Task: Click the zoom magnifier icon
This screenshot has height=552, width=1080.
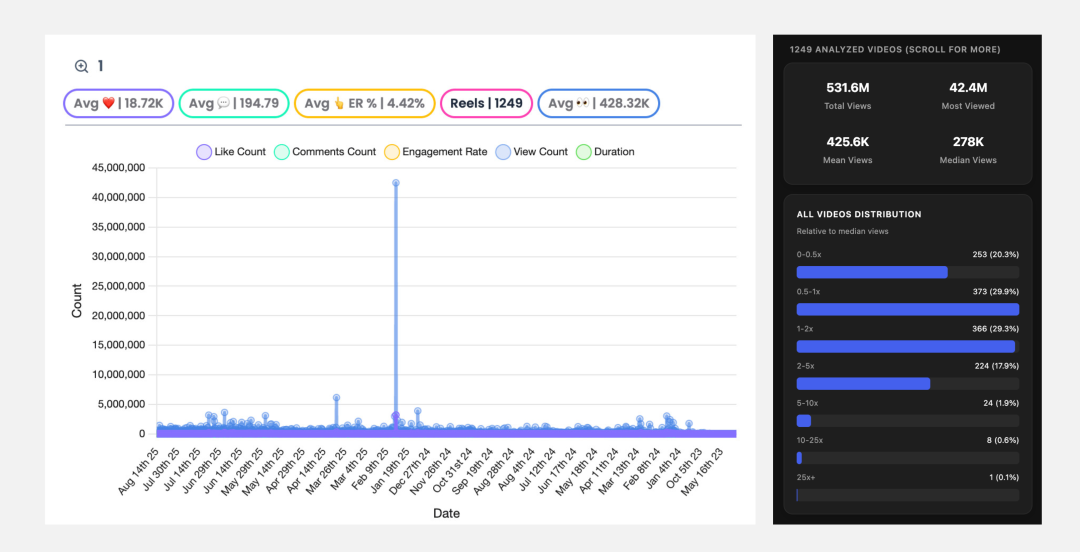Action: tap(82, 66)
